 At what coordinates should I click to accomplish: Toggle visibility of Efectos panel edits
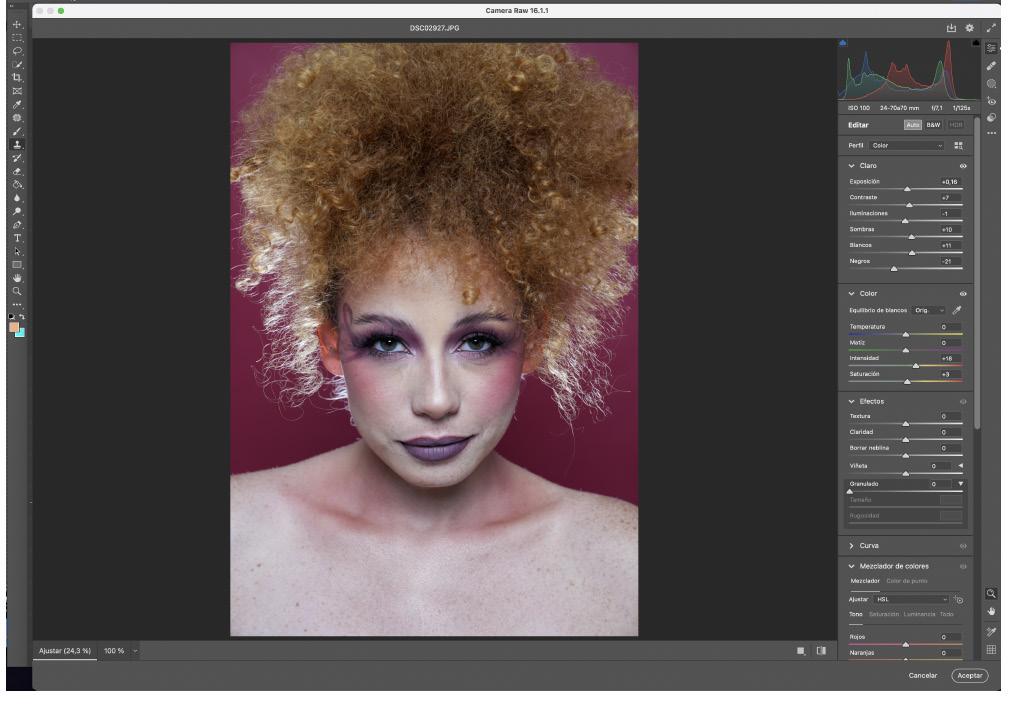pos(963,402)
